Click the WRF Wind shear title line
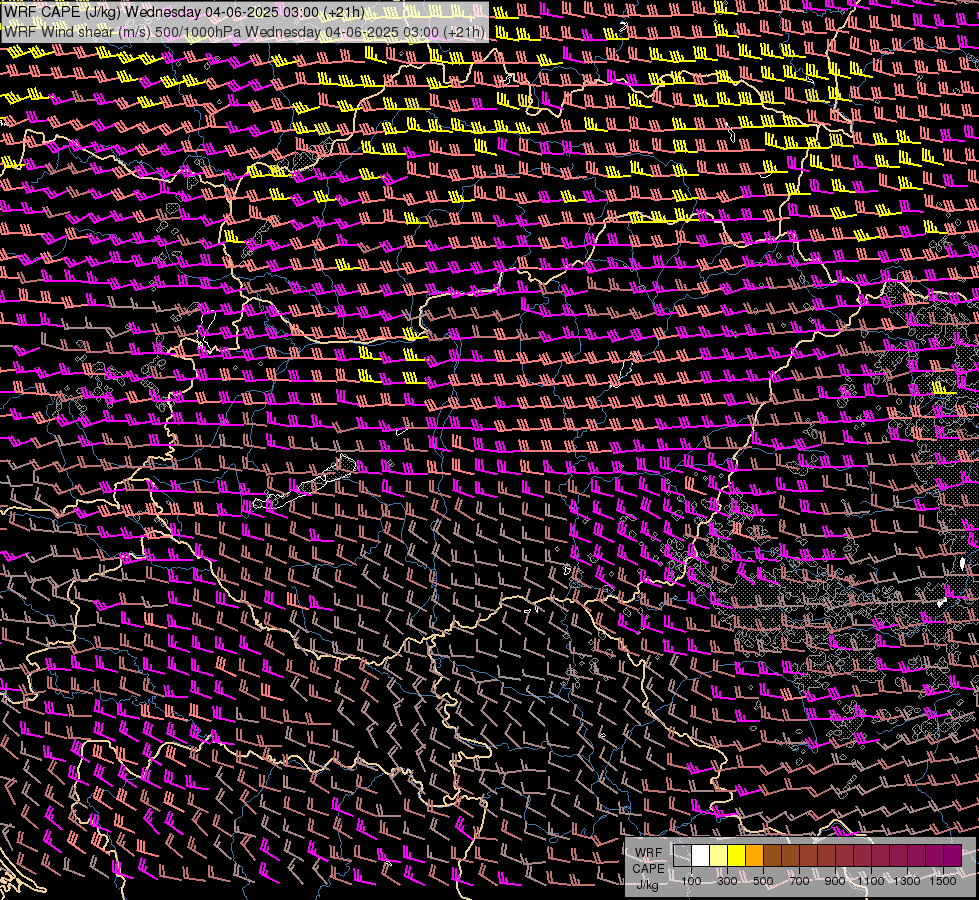 point(244,32)
